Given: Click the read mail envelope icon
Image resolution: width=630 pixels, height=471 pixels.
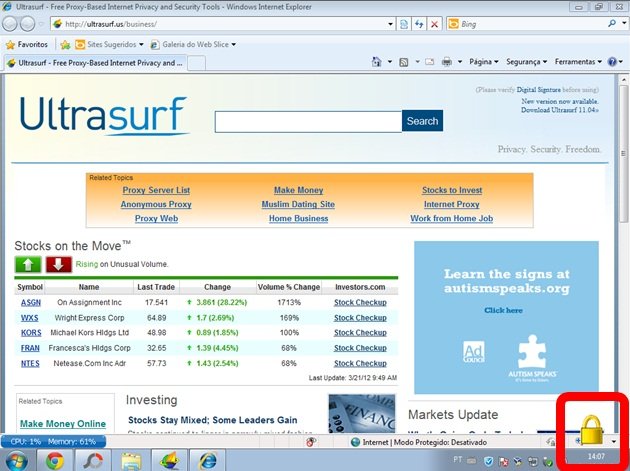Looking at the screenshot, I should click(x=430, y=62).
